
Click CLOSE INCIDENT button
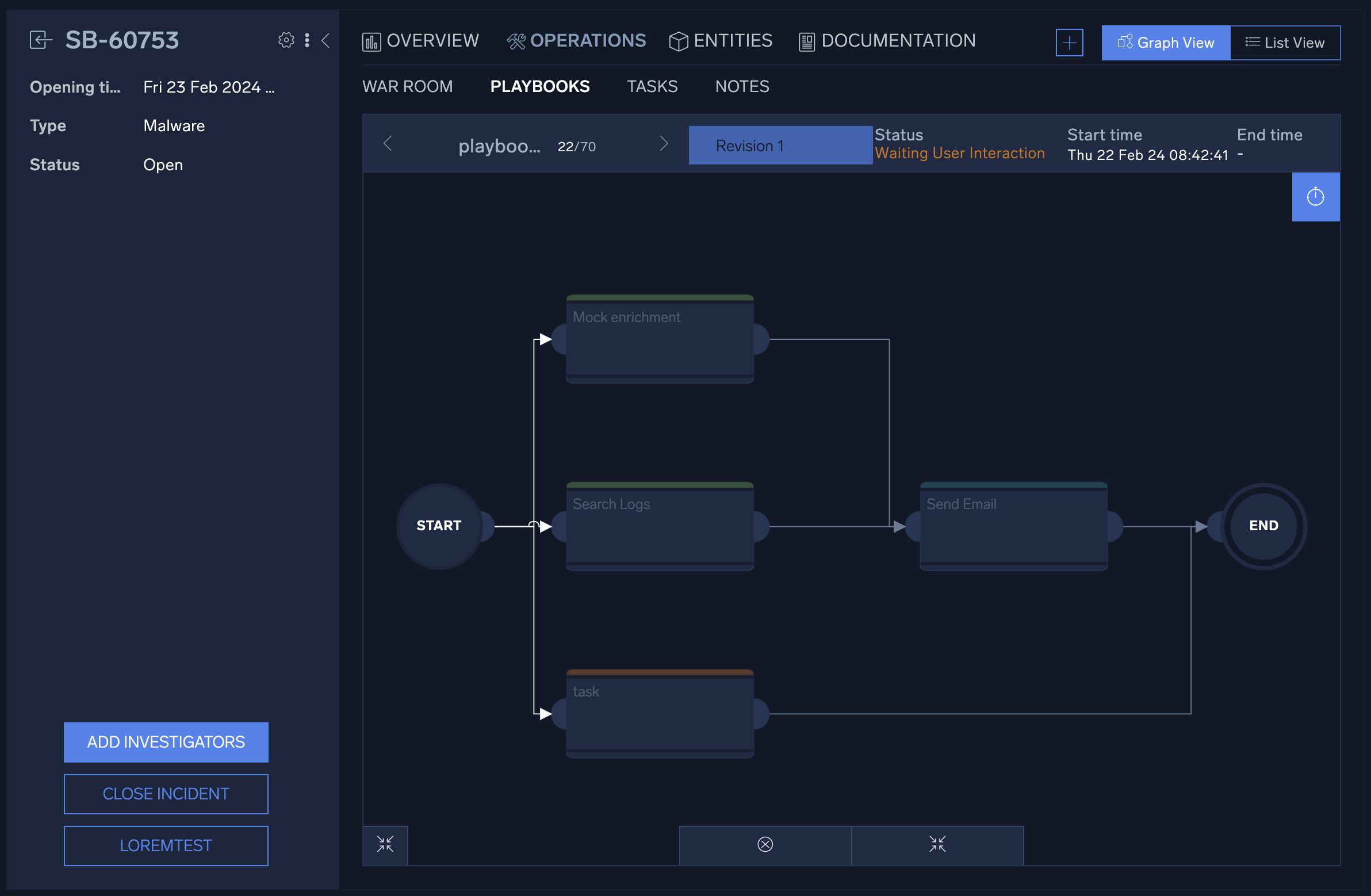[166, 793]
